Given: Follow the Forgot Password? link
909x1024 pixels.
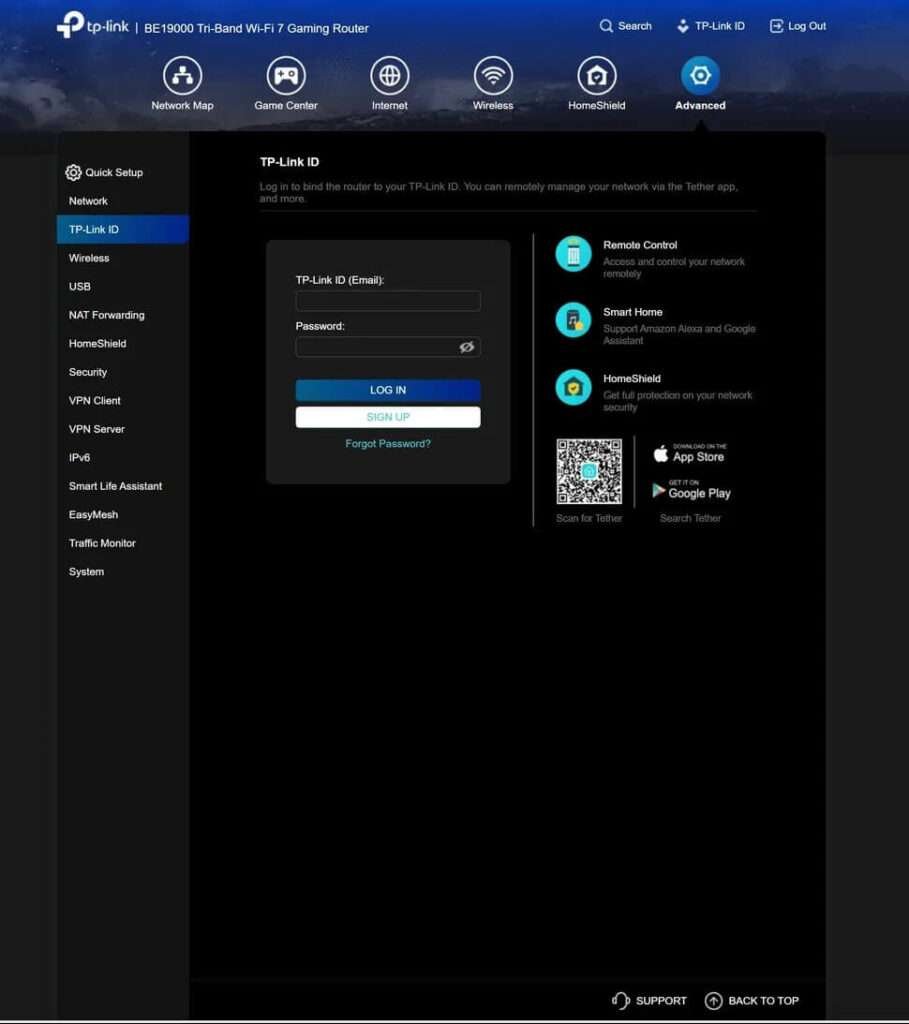Looking at the screenshot, I should point(388,443).
